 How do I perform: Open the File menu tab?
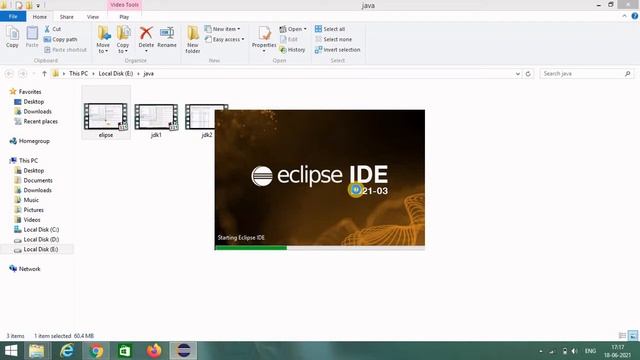[x=13, y=16]
